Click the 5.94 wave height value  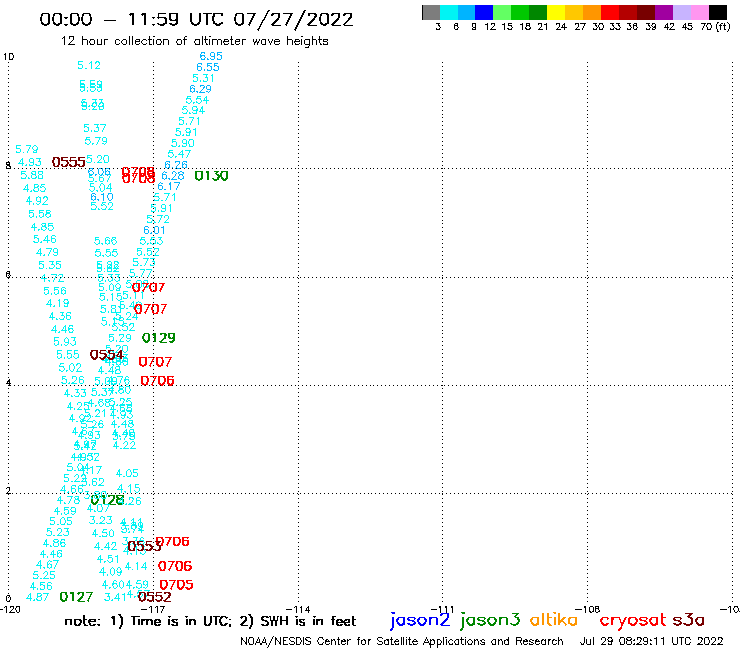click(193, 110)
